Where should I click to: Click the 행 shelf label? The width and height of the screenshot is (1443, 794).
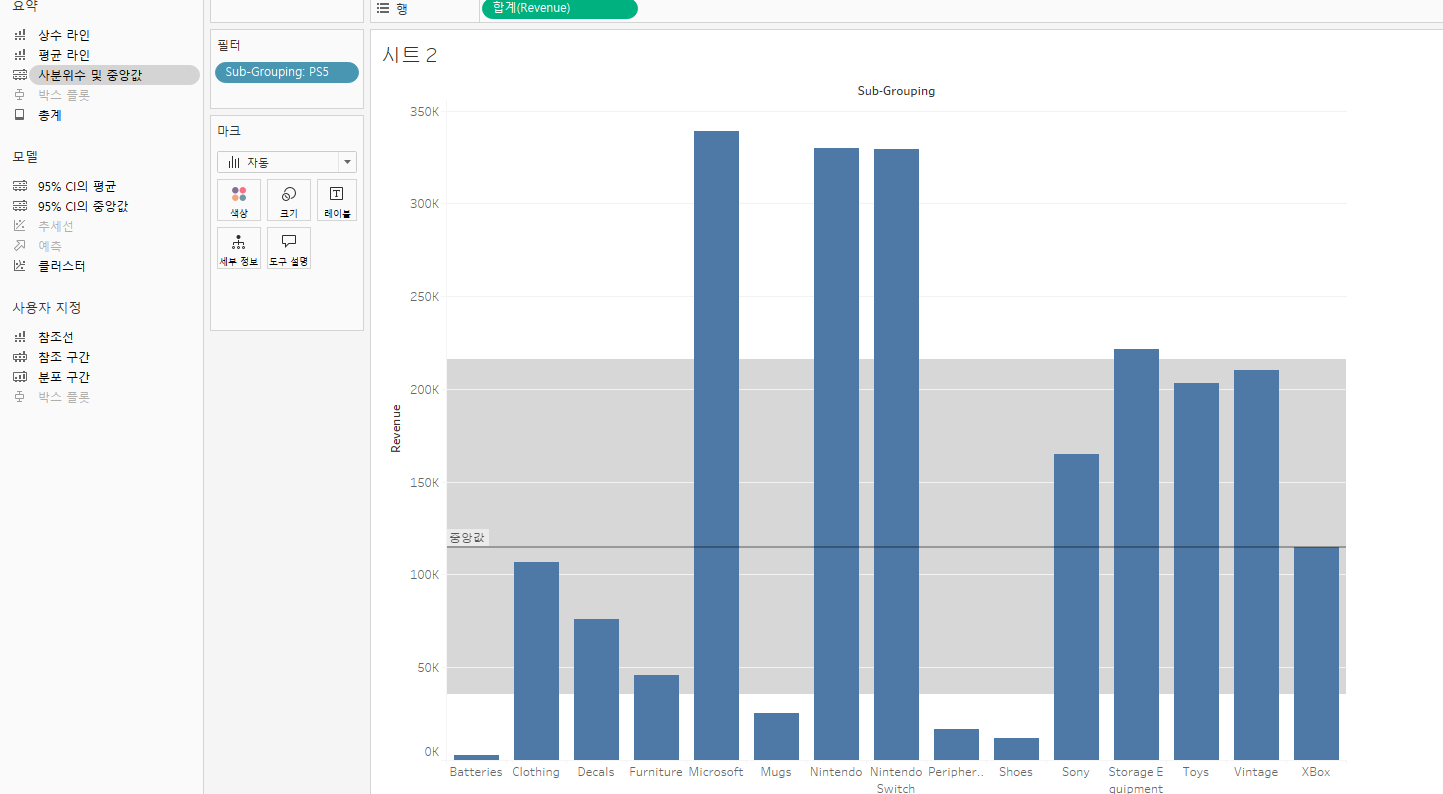pyautogui.click(x=402, y=8)
